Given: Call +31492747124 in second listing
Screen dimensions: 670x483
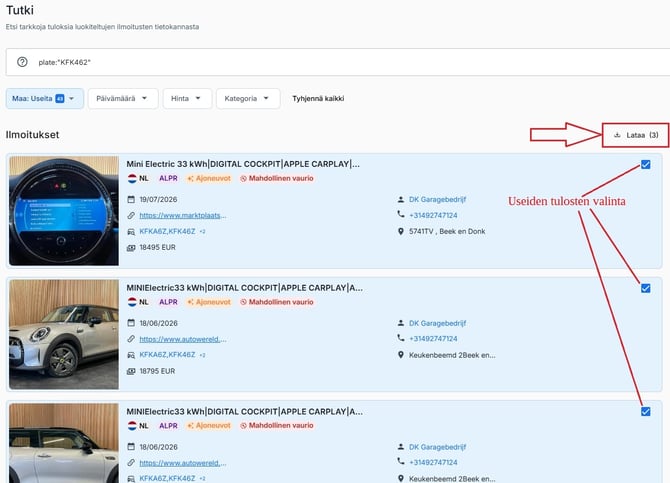Looking at the screenshot, I should [433, 339].
